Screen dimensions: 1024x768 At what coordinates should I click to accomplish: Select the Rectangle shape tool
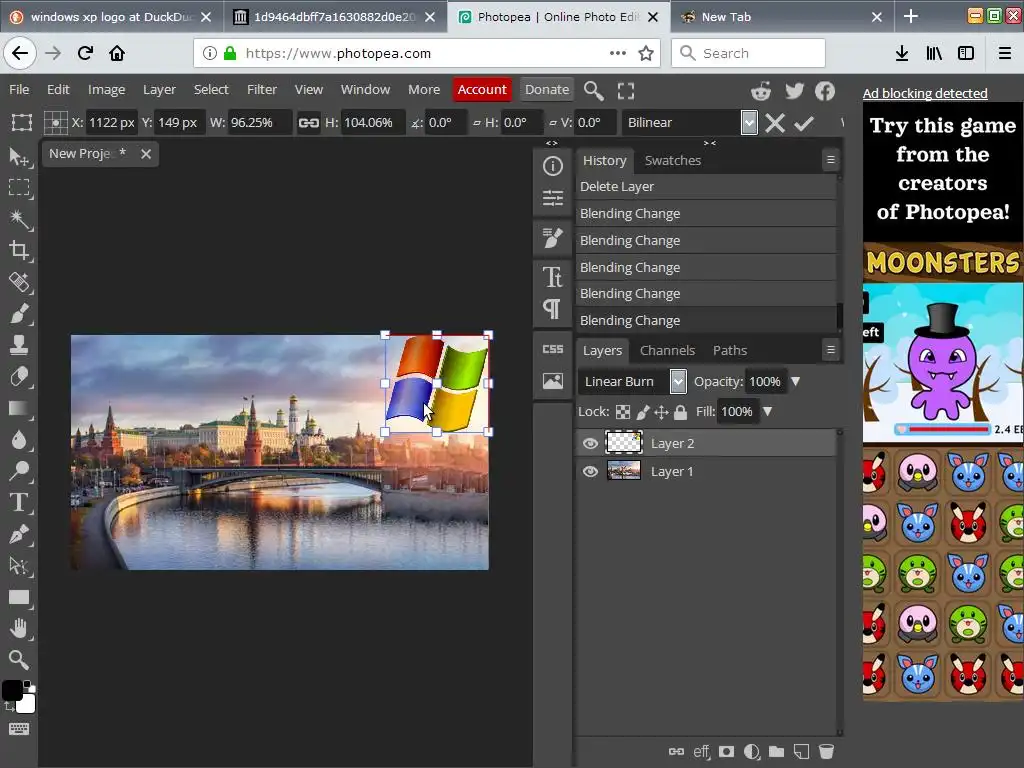19,597
